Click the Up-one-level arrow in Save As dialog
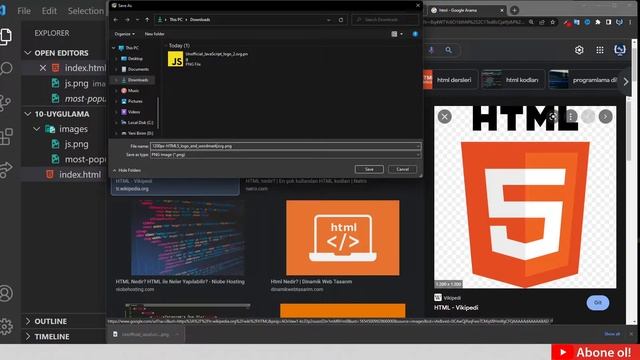The height and width of the screenshot is (360, 640). [147, 20]
